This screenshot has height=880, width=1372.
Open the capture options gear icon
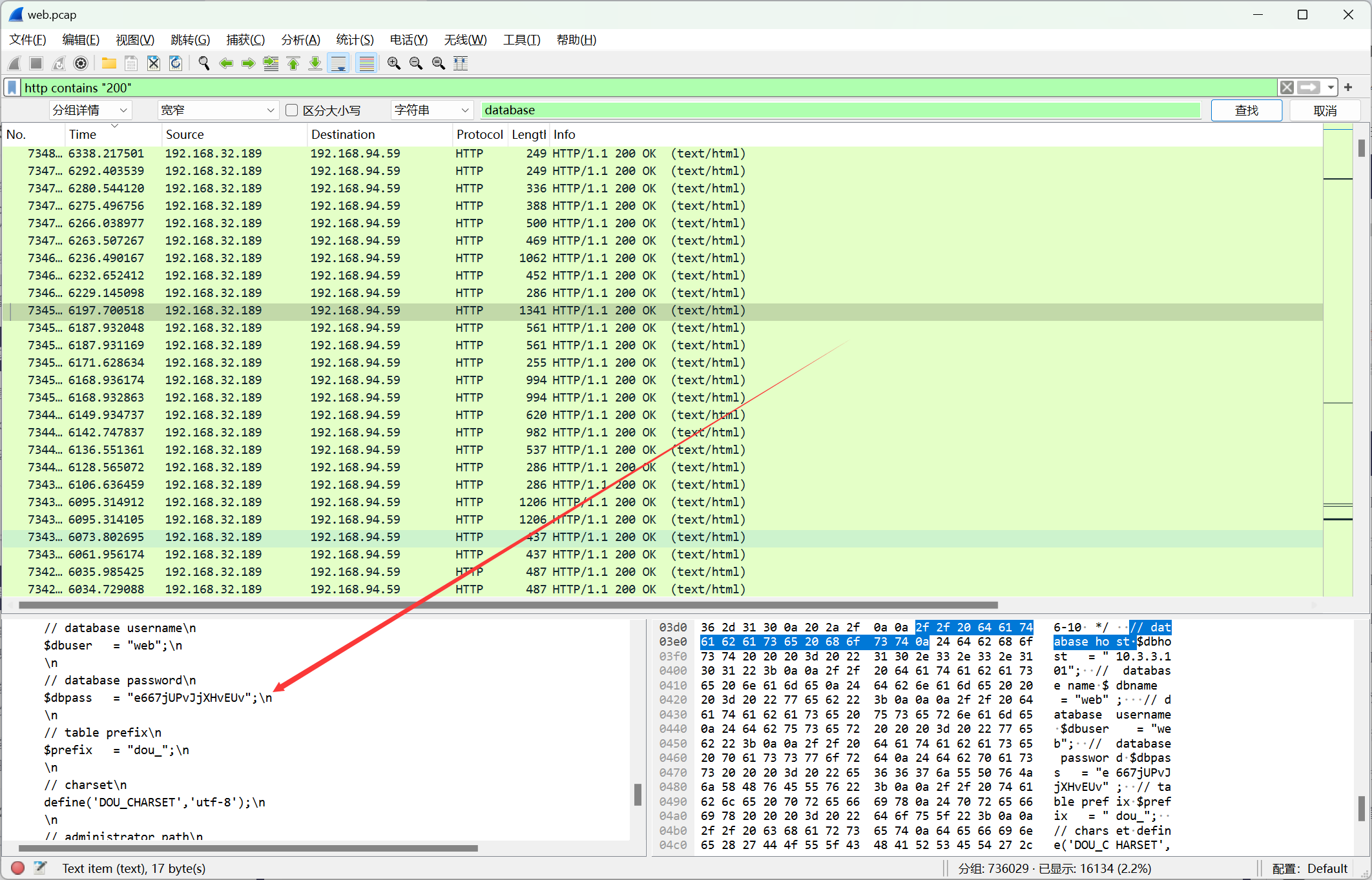coord(81,63)
